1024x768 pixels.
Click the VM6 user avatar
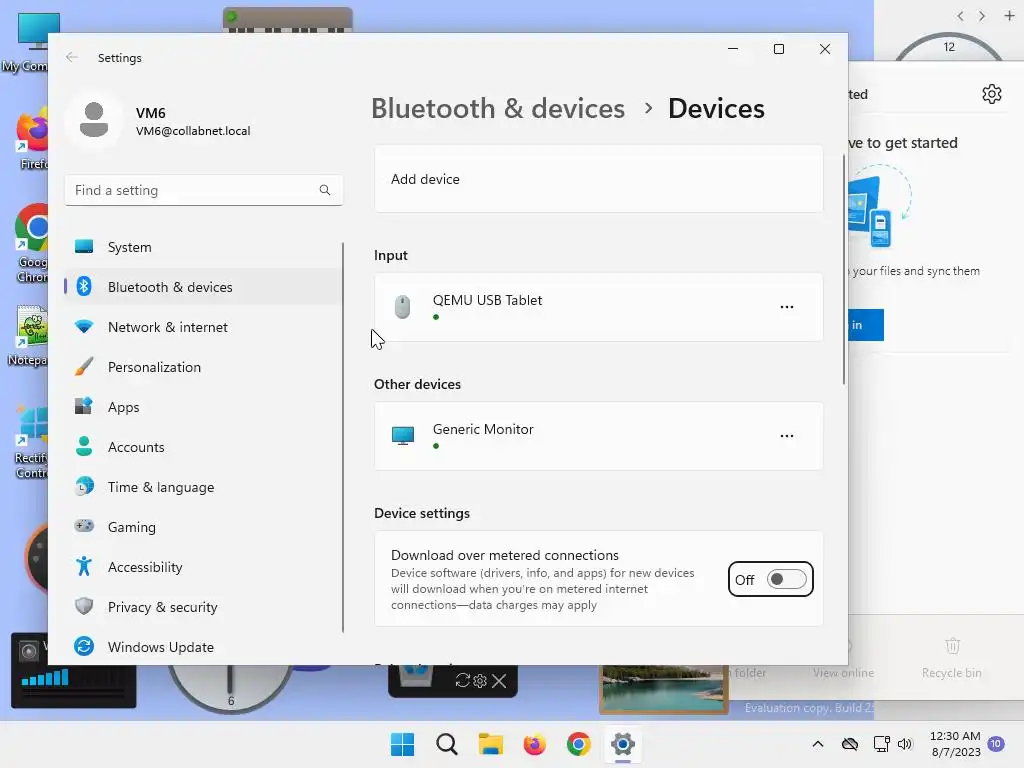coord(94,120)
